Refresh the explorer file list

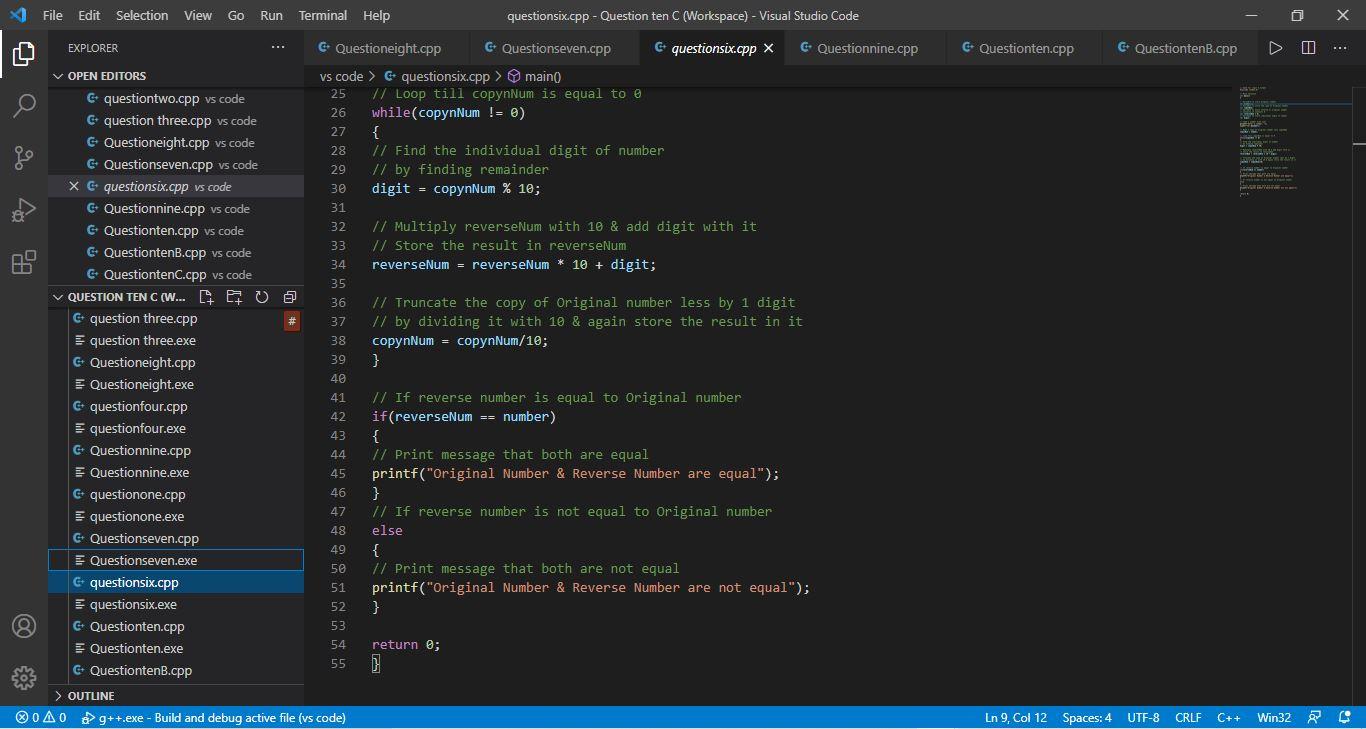tap(262, 297)
